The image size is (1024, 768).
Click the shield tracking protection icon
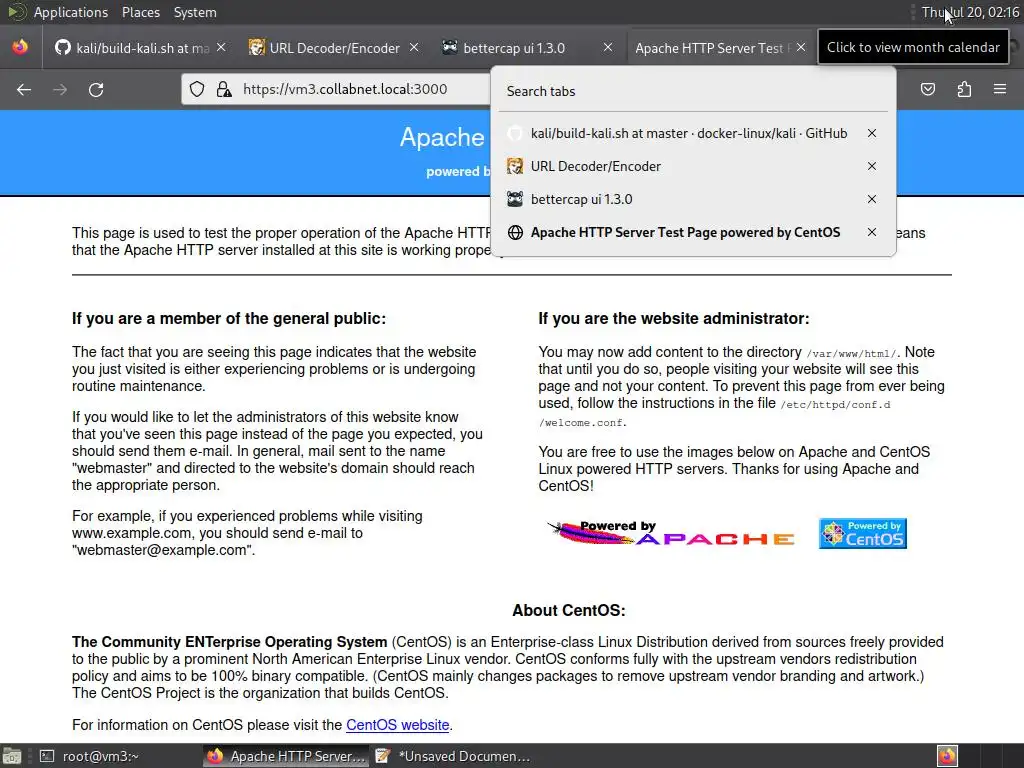[197, 89]
